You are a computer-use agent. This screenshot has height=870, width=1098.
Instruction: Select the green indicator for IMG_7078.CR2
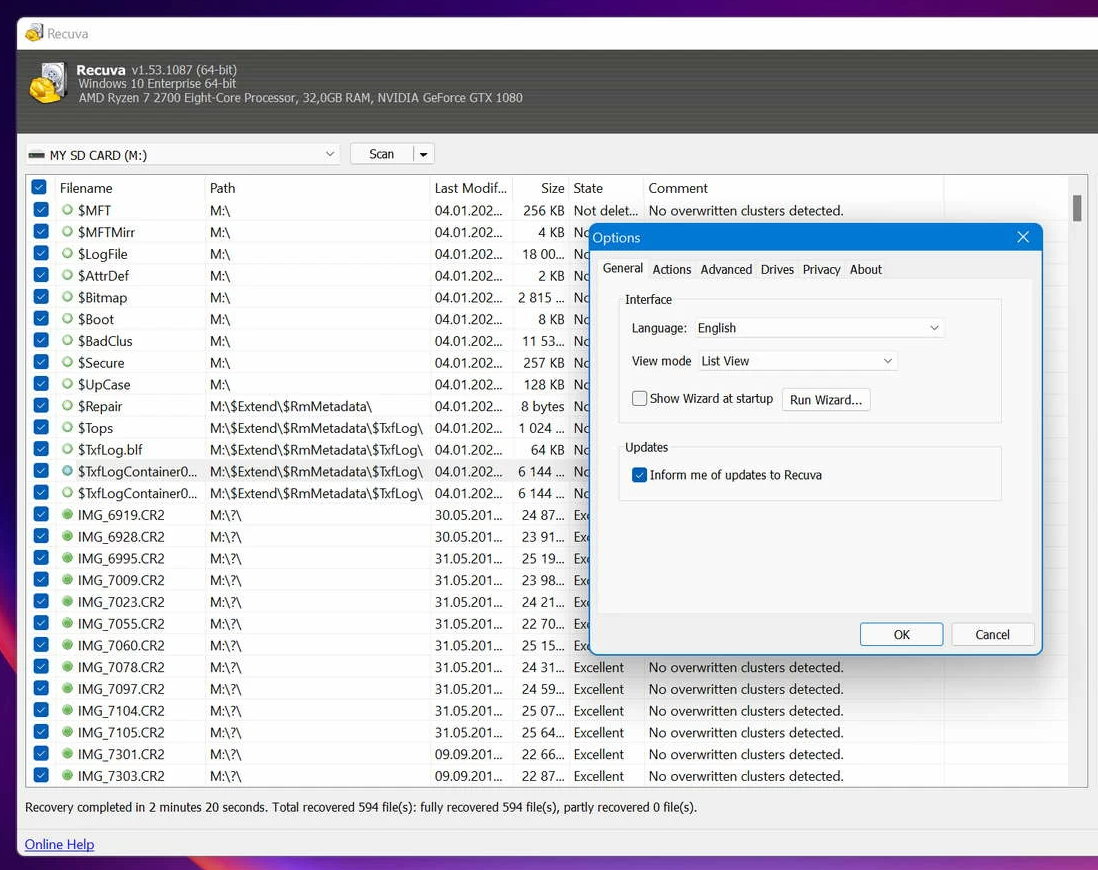point(67,666)
